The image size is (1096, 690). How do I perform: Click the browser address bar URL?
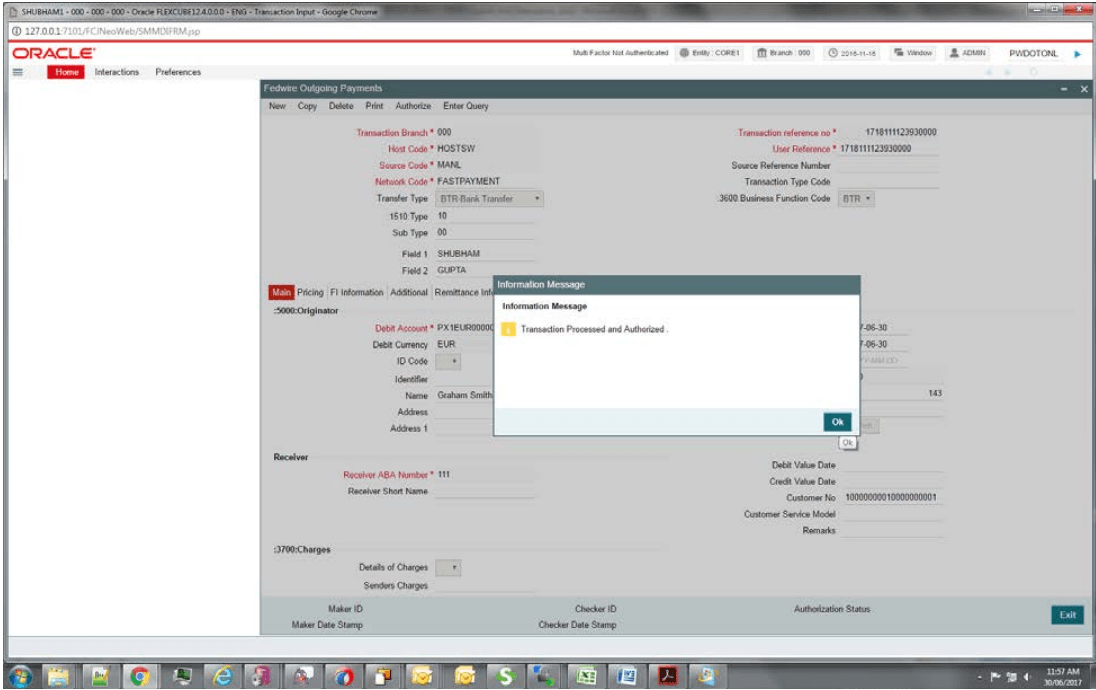click(113, 31)
